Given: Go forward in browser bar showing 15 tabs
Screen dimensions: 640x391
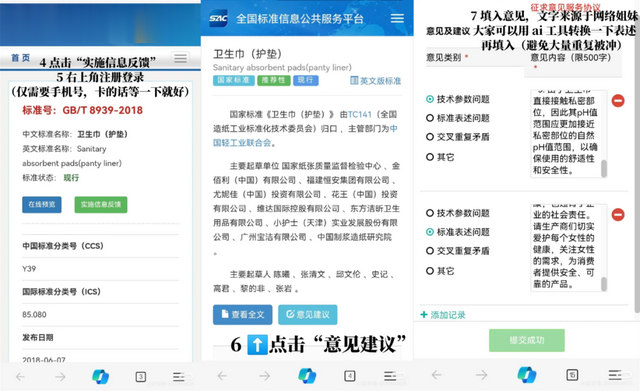Looking at the screenshot, I should click(x=482, y=375).
